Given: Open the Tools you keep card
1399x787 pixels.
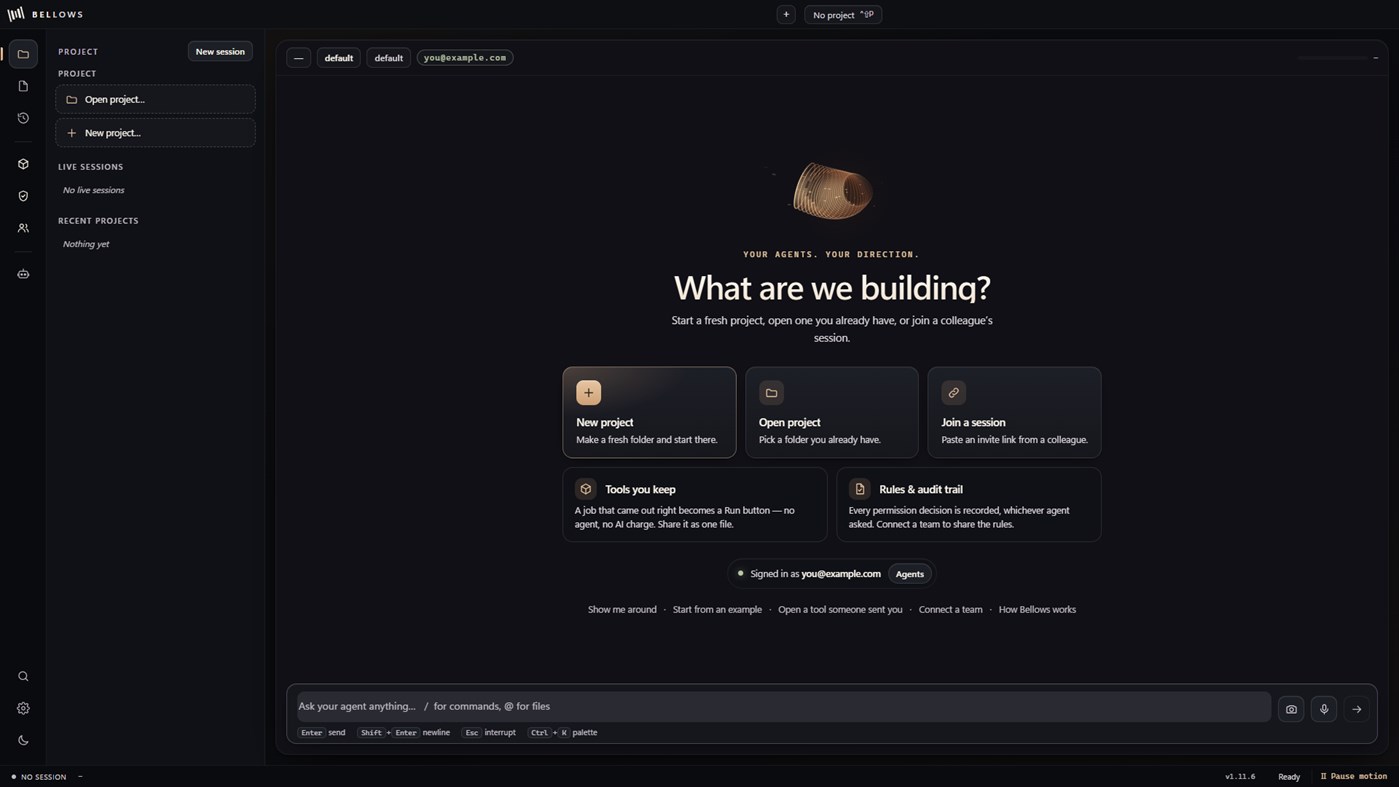Looking at the screenshot, I should click(695, 505).
